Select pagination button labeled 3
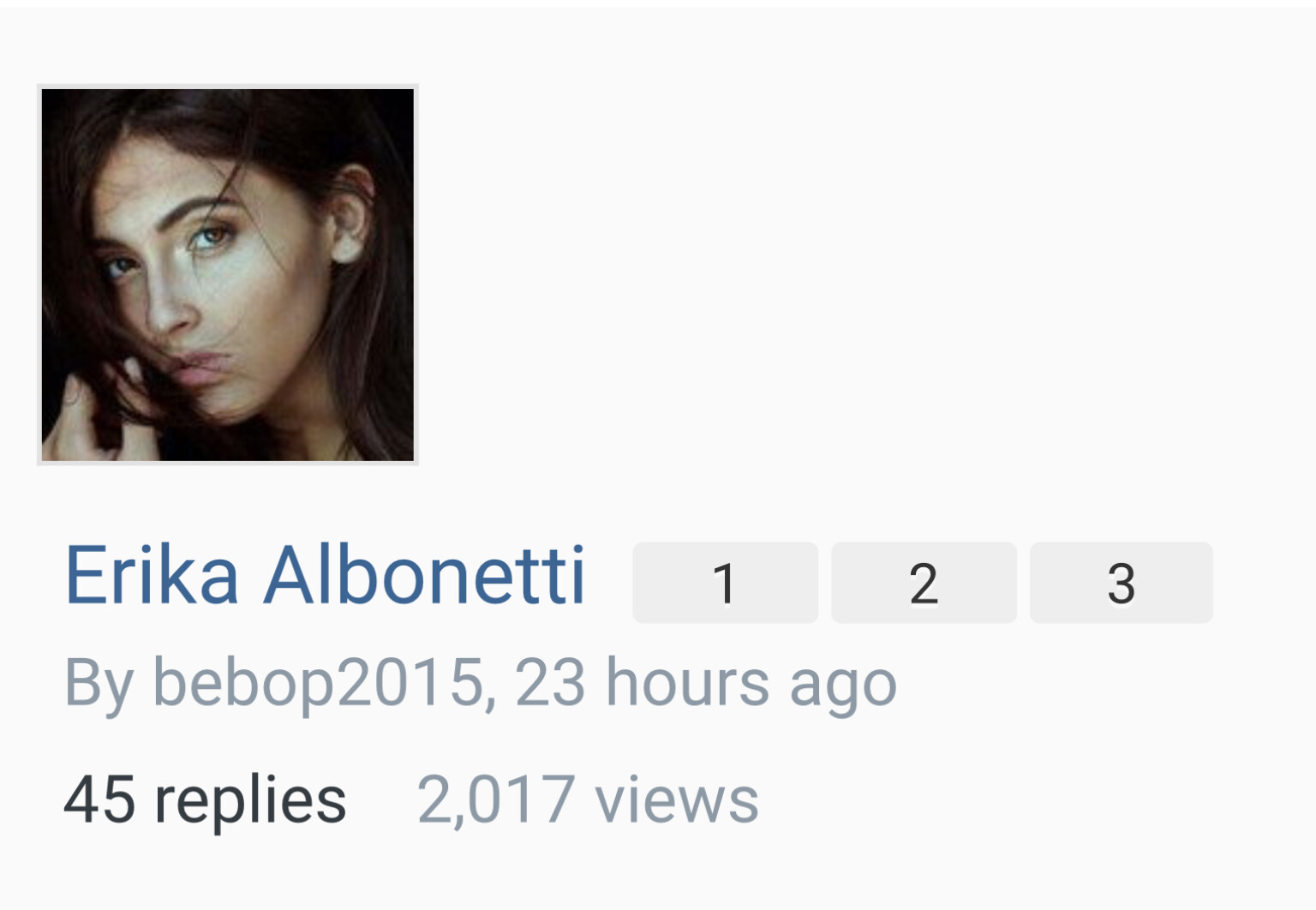Viewport: 1316px width, 910px height. pos(1121,583)
